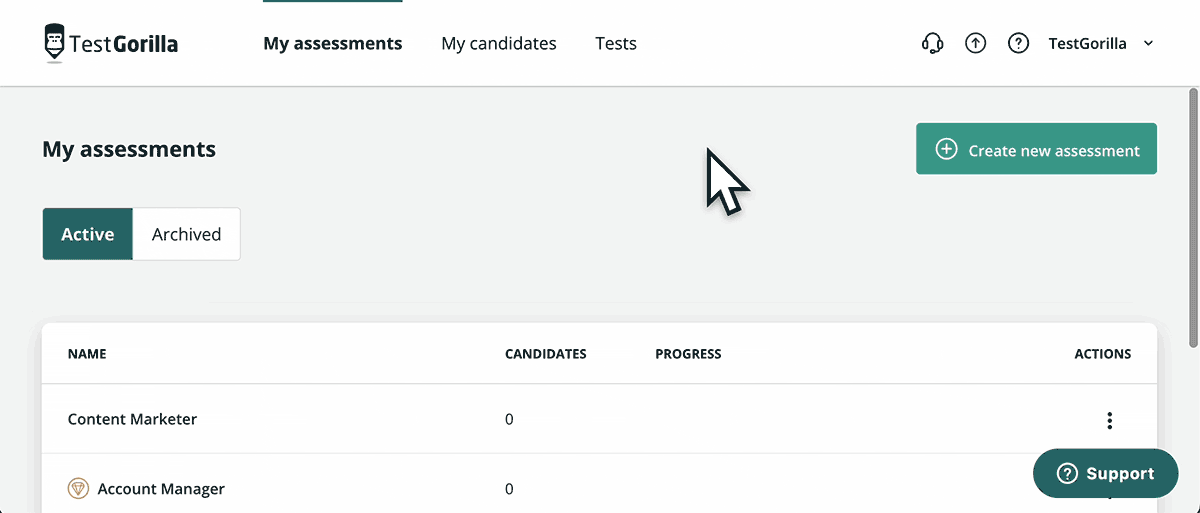Open the Account Manager assessment
Viewport: 1200px width, 513px height.
[x=161, y=489]
